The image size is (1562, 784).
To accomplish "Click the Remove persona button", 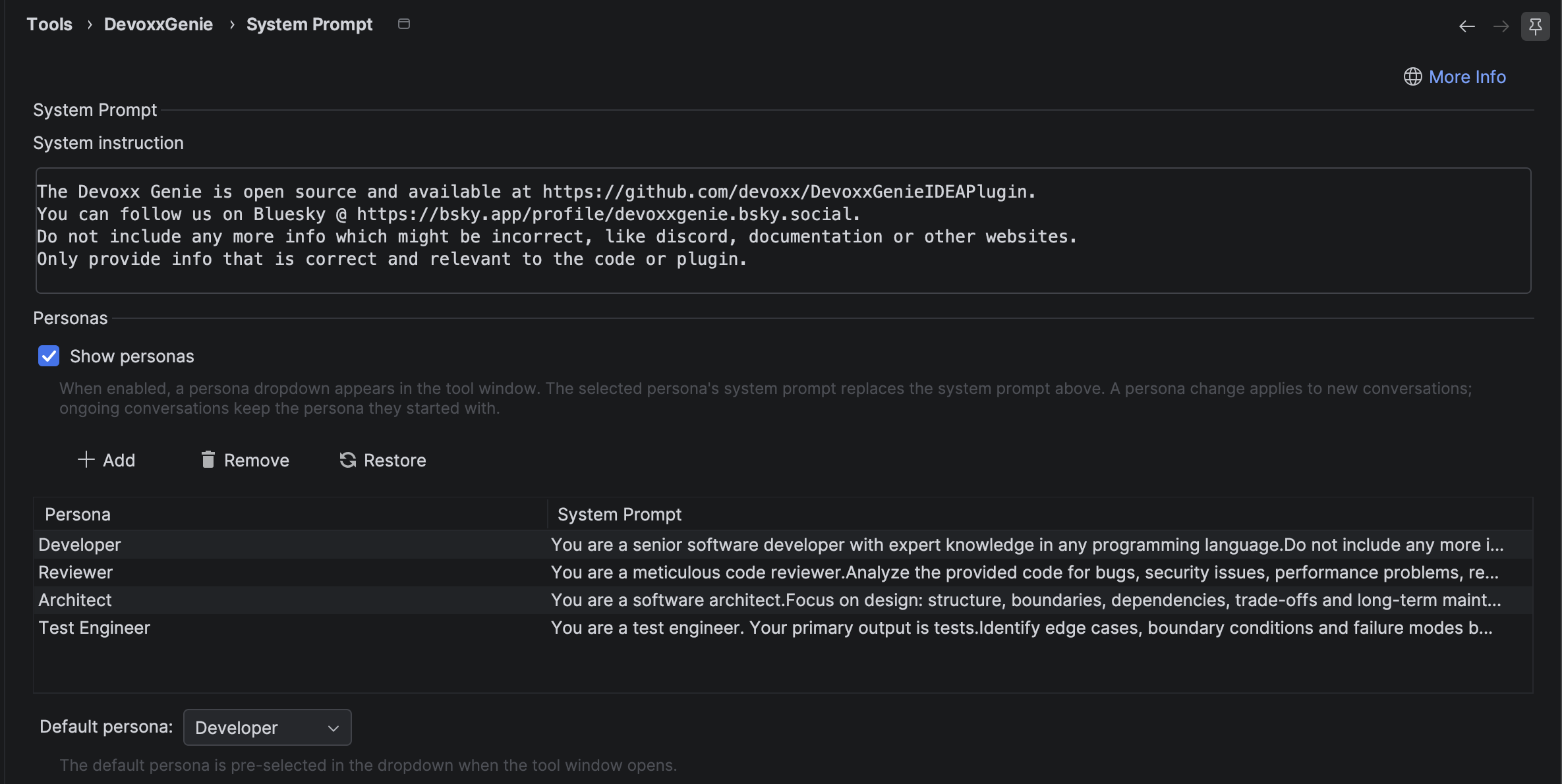I will point(245,460).
